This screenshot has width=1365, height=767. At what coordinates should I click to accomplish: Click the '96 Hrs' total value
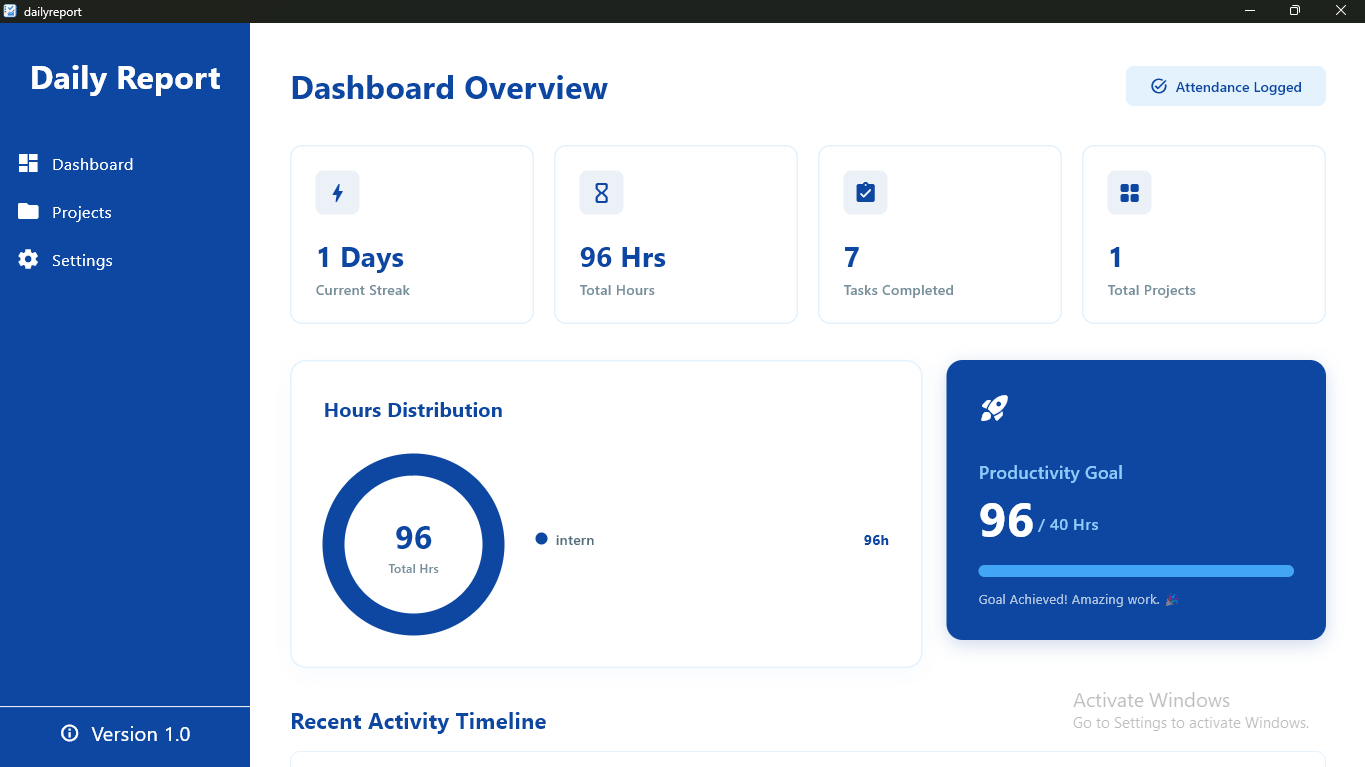pos(623,257)
